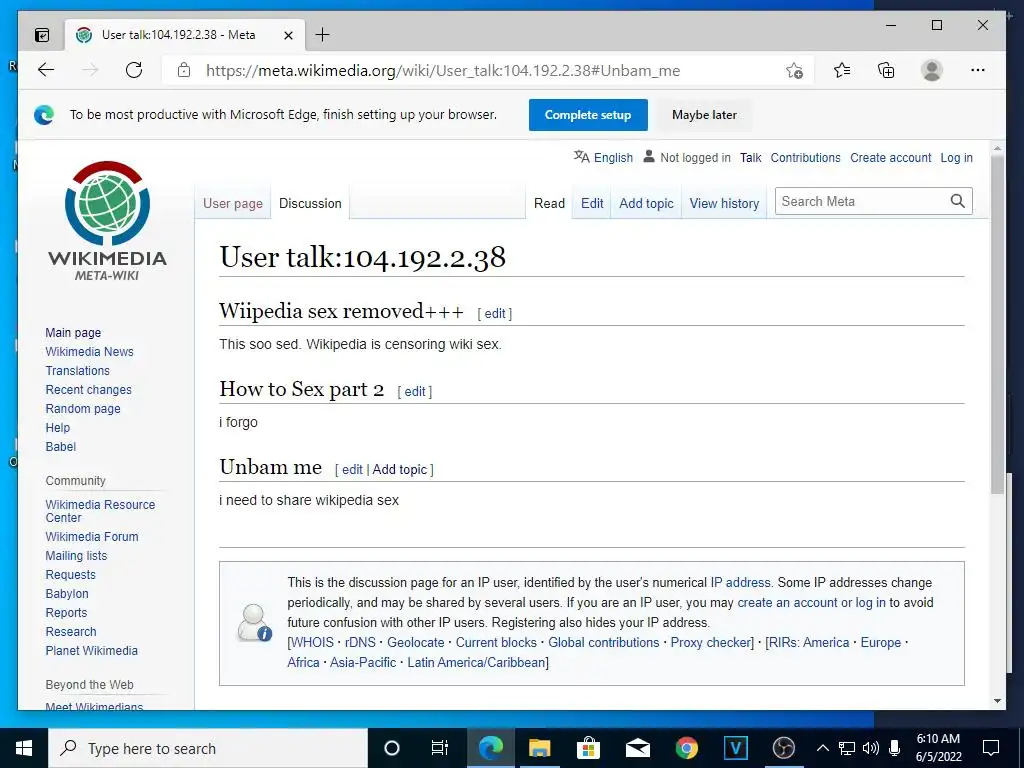Open File Explorer from taskbar
1024x768 pixels.
coord(539,748)
